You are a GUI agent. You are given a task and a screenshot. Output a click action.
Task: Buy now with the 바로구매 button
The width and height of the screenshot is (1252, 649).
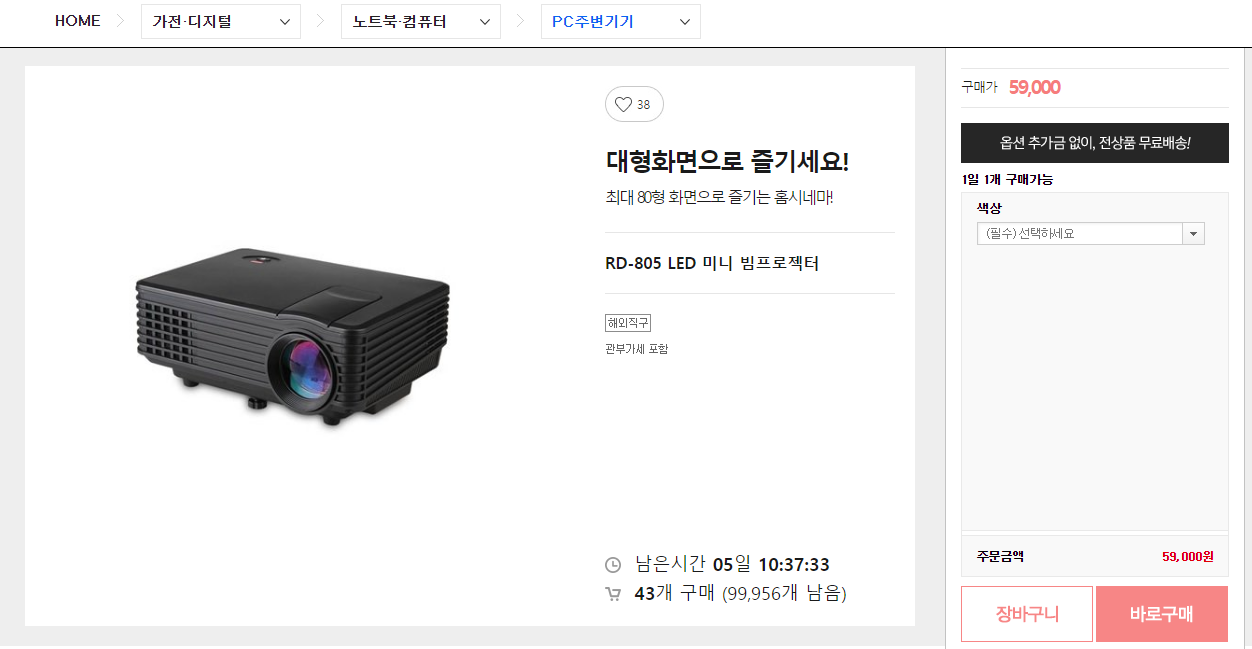click(1162, 614)
